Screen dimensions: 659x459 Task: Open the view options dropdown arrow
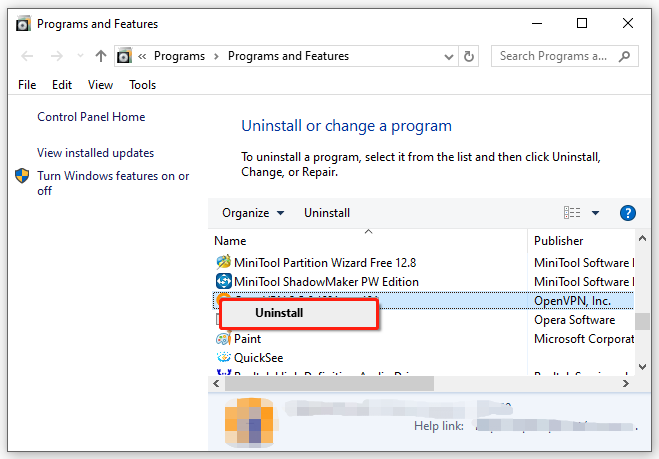(595, 213)
